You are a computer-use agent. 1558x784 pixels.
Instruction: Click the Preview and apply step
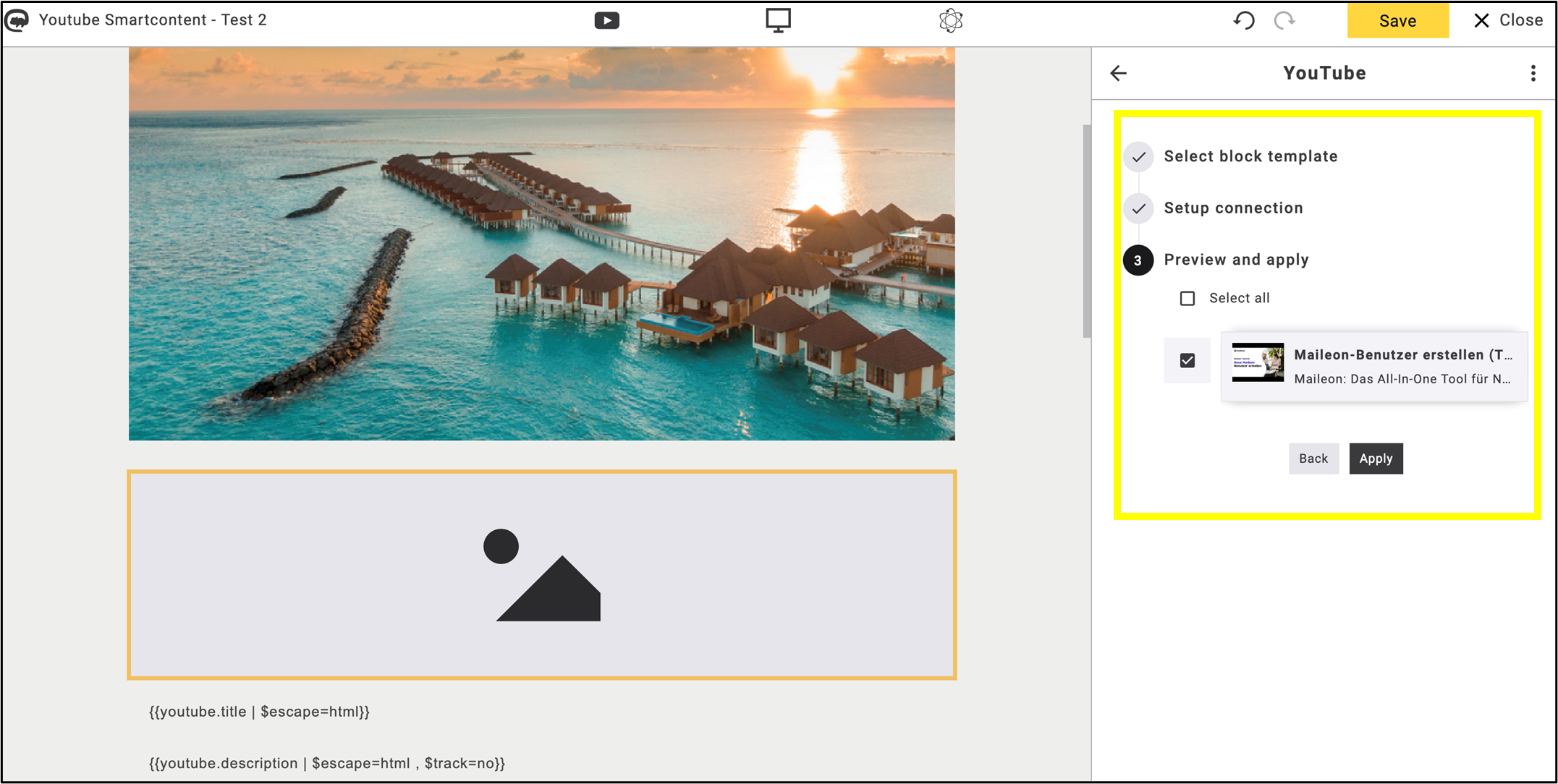pyautogui.click(x=1236, y=260)
